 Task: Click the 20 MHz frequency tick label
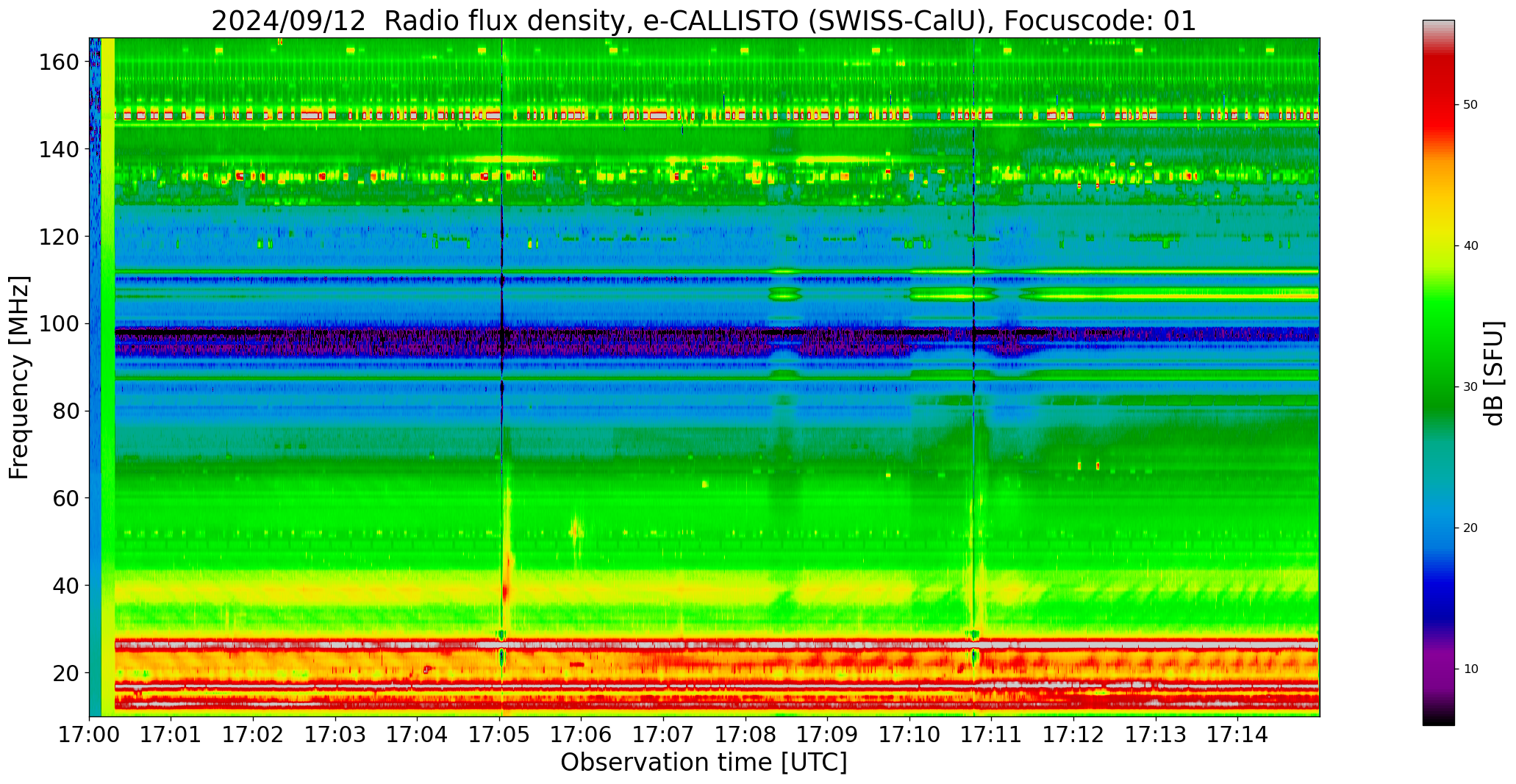(65, 673)
